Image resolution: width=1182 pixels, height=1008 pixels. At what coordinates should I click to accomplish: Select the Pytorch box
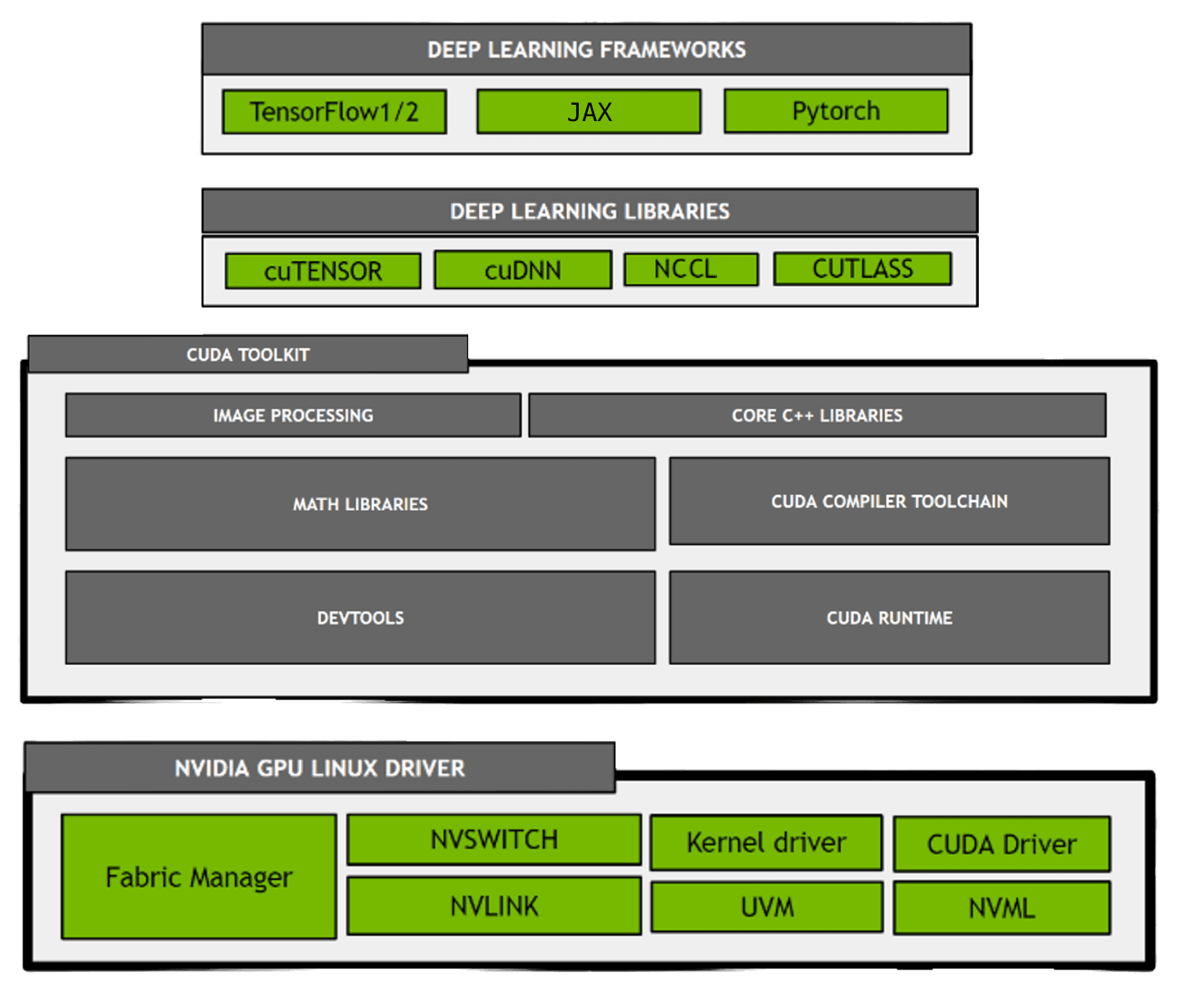[x=836, y=110]
